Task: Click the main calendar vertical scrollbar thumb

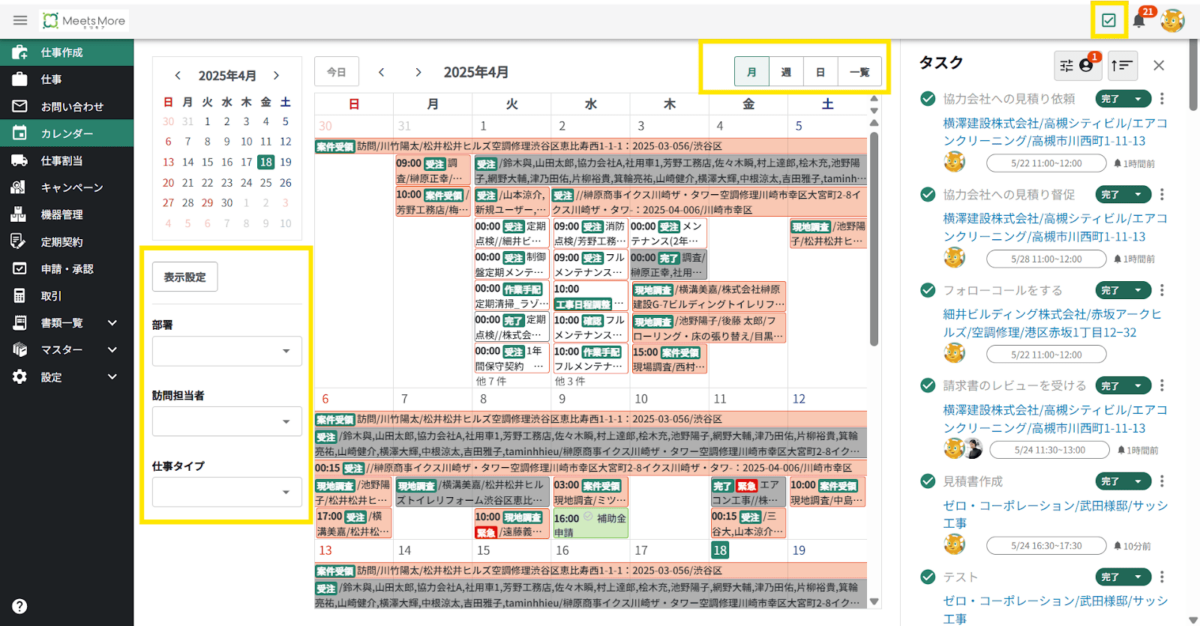Action: click(875, 239)
